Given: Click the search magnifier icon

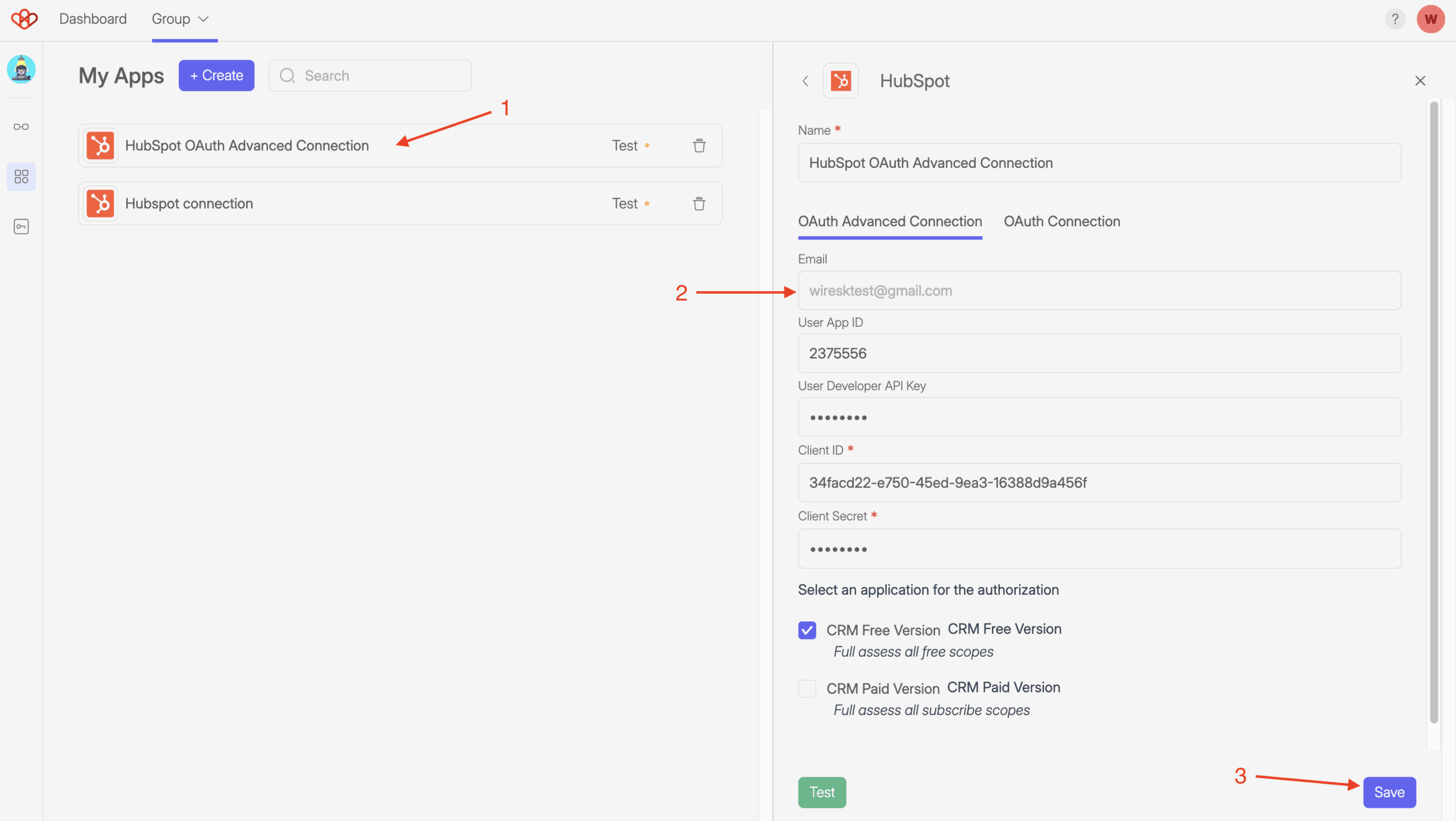Looking at the screenshot, I should [x=288, y=76].
